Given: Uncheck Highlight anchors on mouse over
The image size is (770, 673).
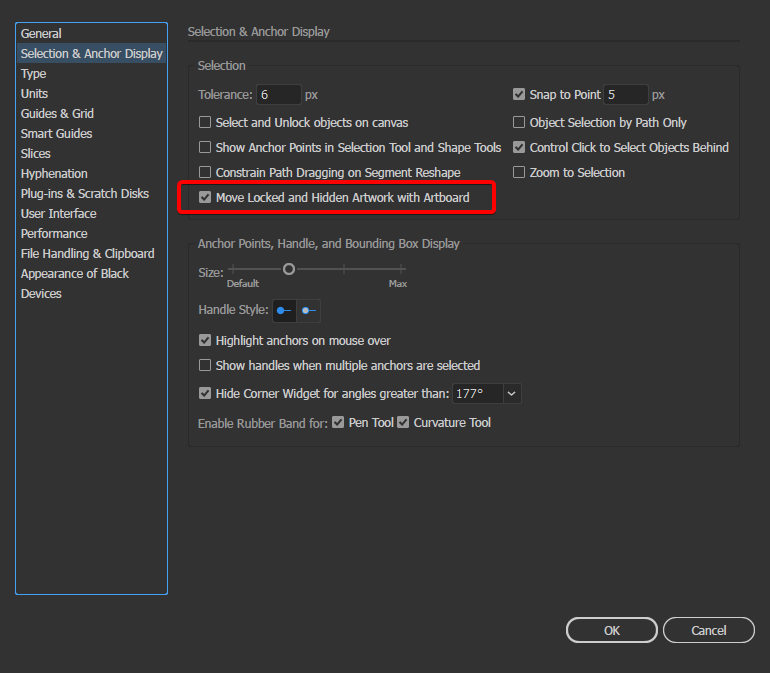Looking at the screenshot, I should click(205, 340).
